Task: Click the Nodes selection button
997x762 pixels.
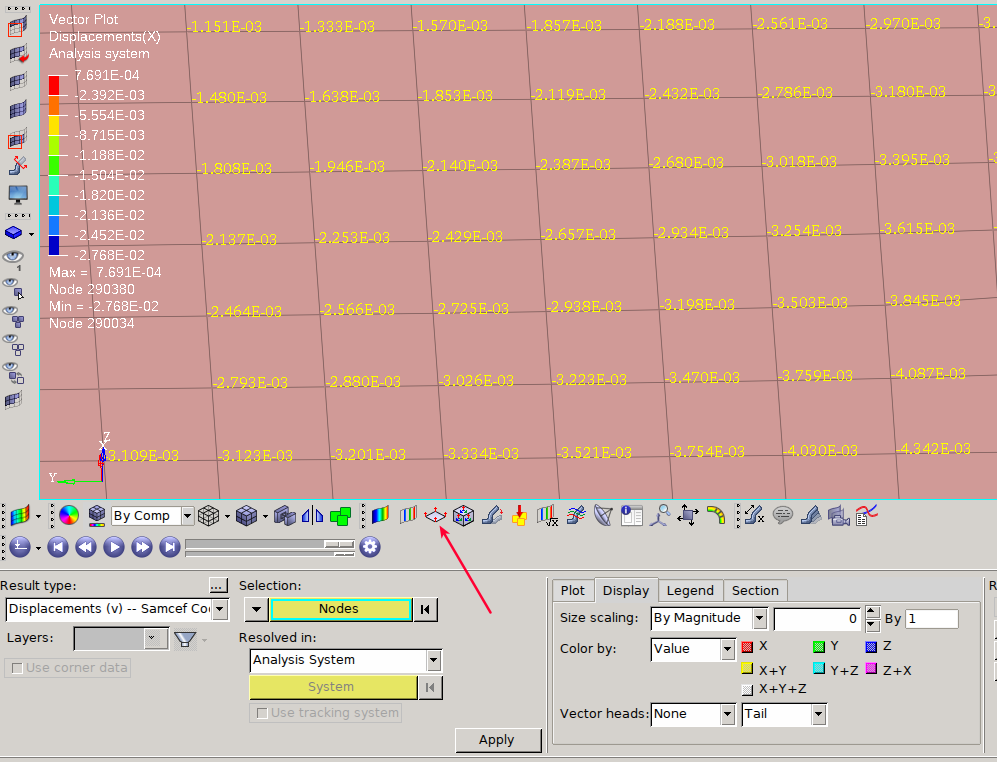Action: tap(340, 609)
